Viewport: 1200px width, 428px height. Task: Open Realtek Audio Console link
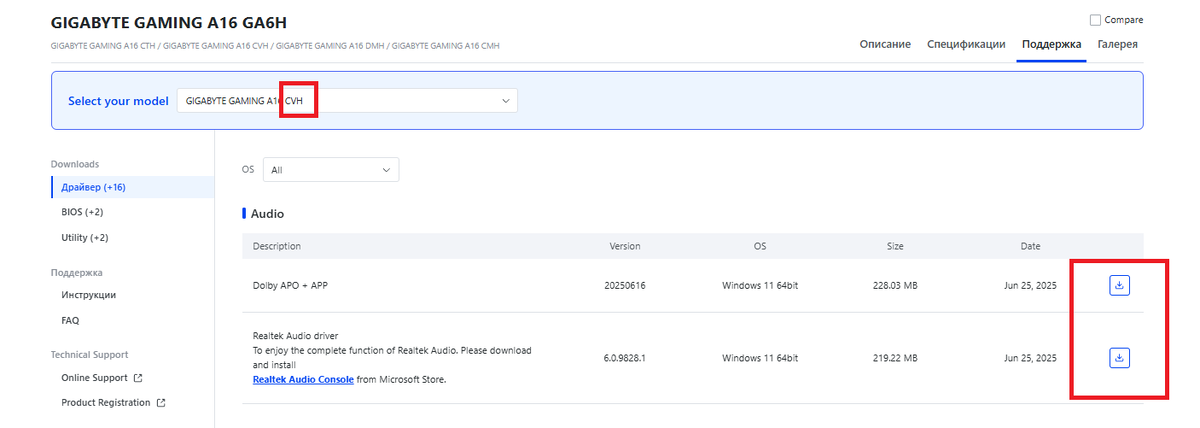303,380
